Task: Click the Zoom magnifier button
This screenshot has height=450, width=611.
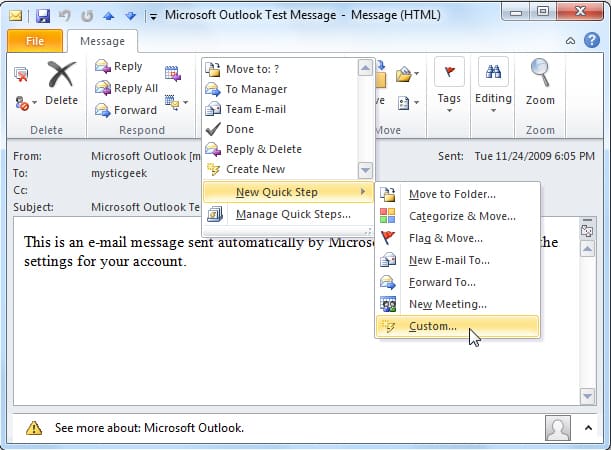Action: pos(540,83)
